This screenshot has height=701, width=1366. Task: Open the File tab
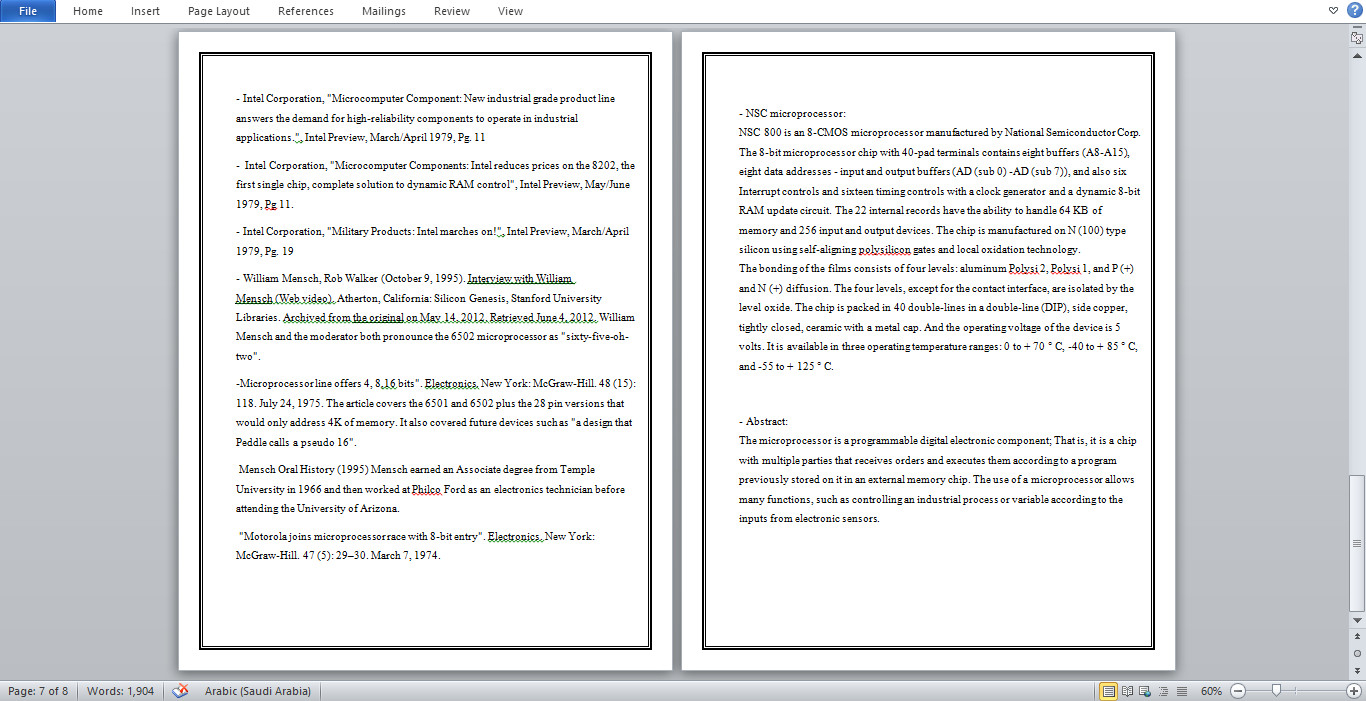click(28, 11)
